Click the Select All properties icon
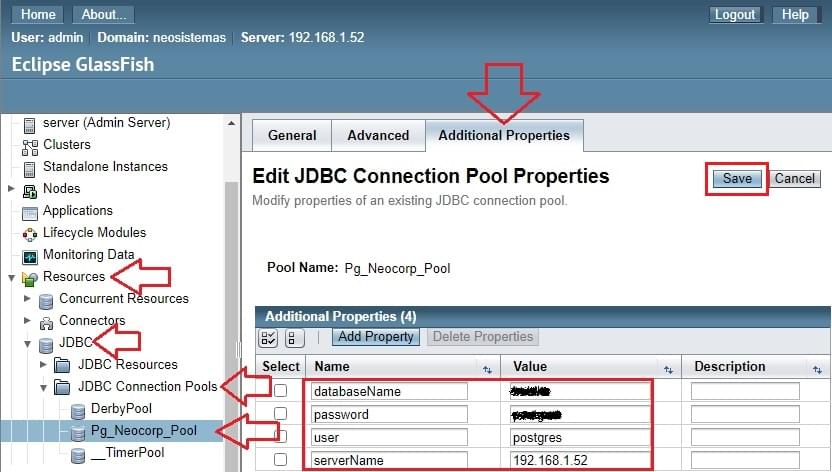This screenshot has width=832, height=472. 268,338
